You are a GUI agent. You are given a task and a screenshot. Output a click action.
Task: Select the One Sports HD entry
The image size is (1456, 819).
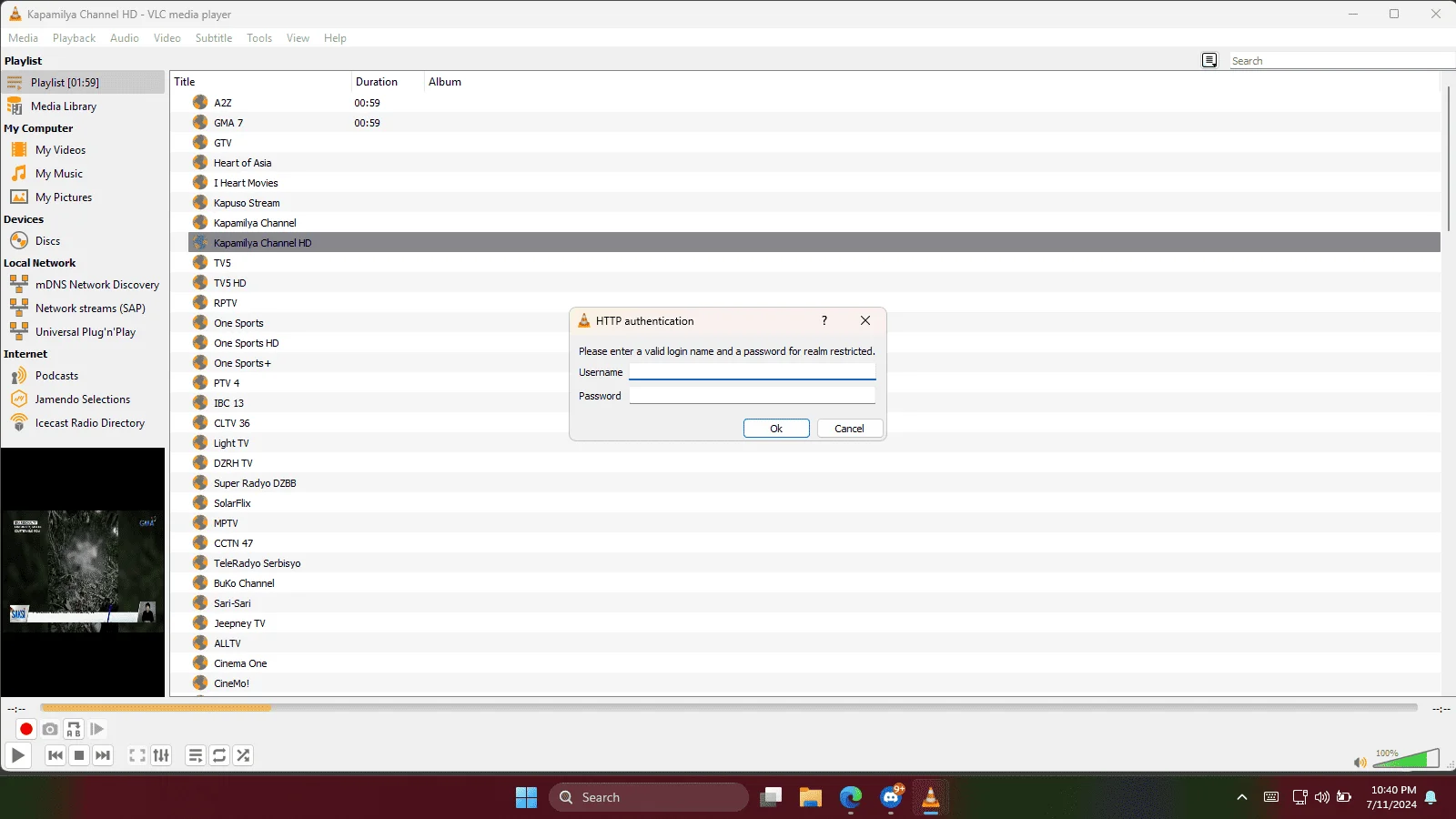pos(814,343)
